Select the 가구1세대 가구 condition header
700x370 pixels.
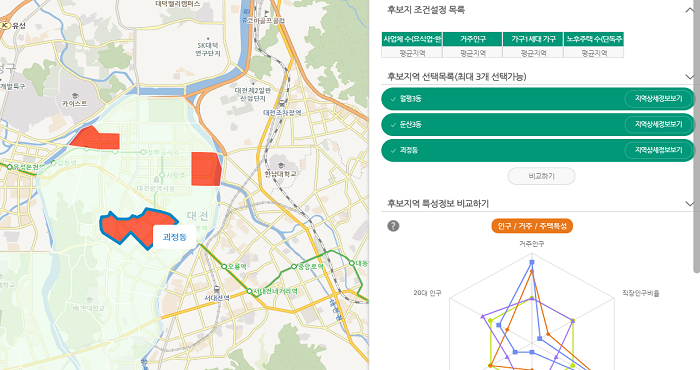point(533,39)
